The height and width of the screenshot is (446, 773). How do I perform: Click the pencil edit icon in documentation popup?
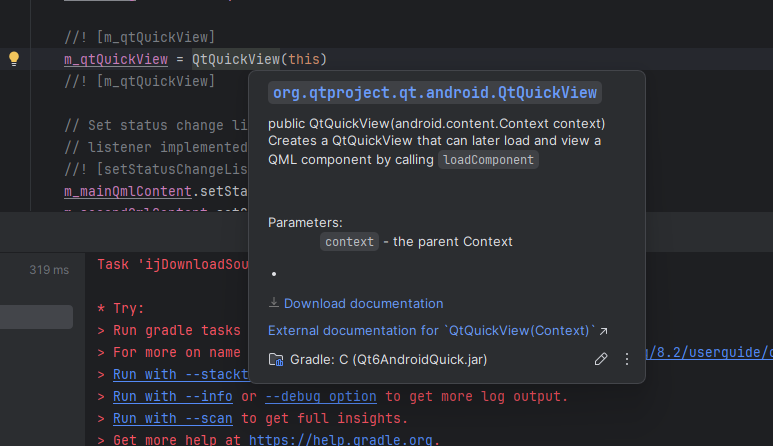tap(600, 359)
